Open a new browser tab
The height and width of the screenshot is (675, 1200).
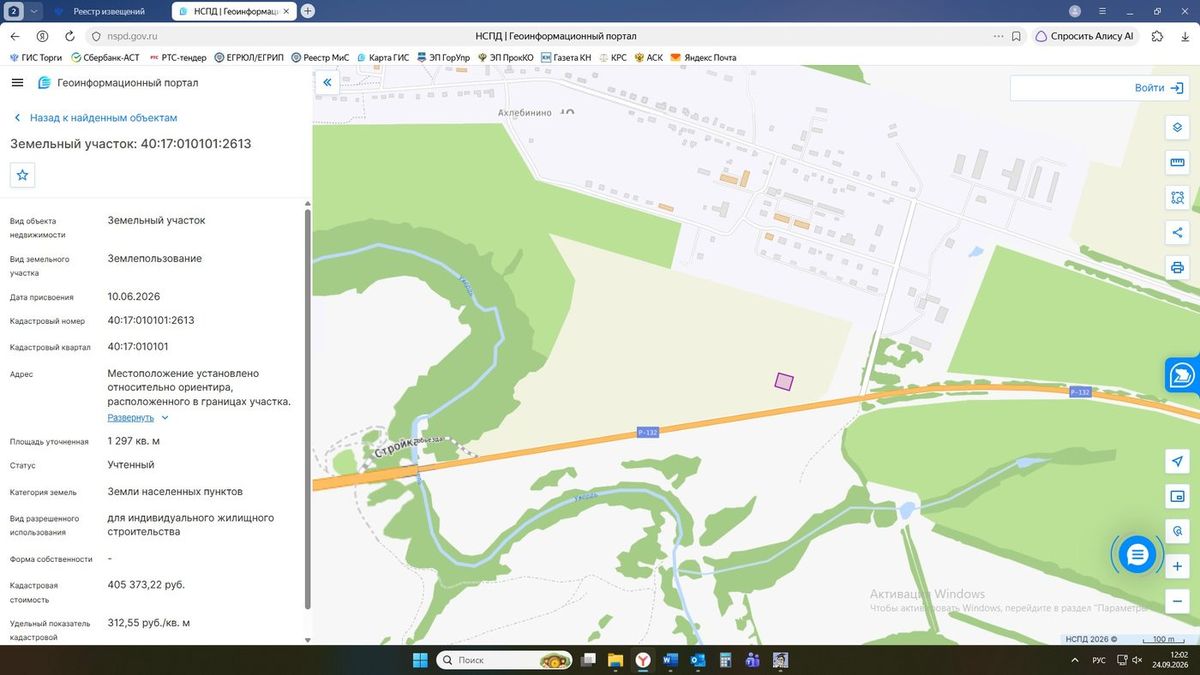(x=308, y=11)
